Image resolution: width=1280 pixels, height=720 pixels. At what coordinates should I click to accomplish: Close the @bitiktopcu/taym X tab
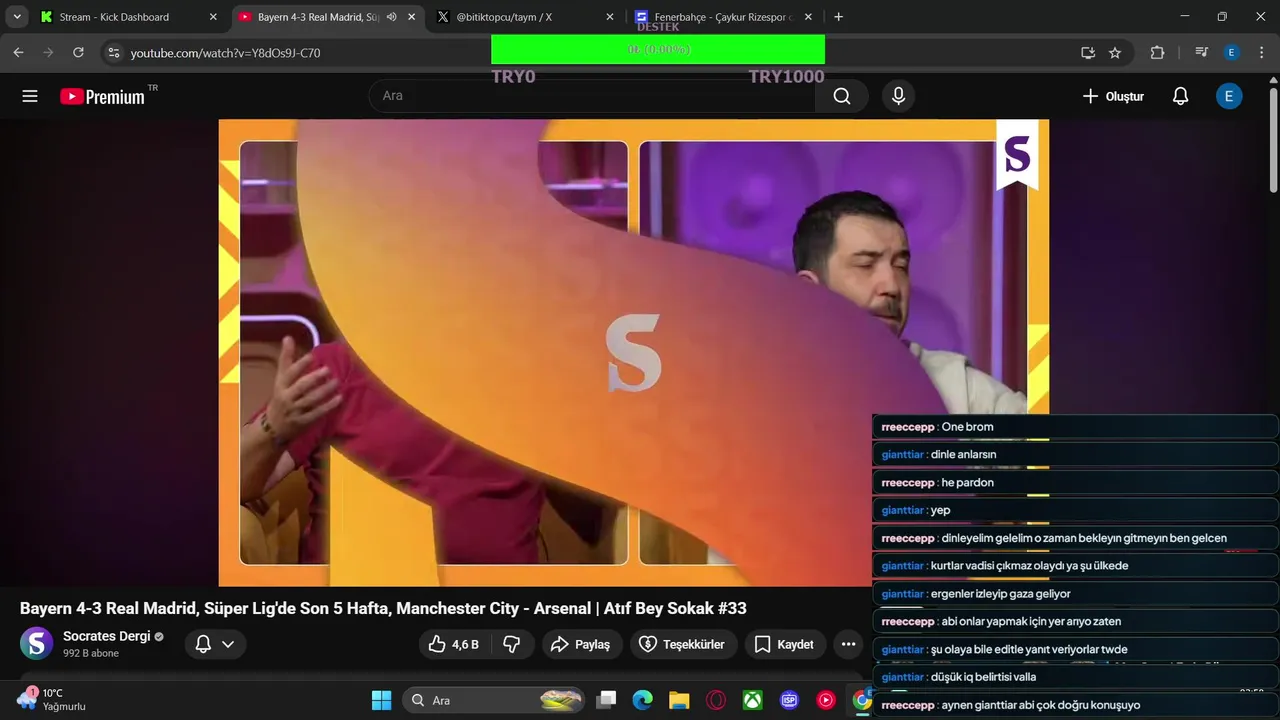pos(610,17)
